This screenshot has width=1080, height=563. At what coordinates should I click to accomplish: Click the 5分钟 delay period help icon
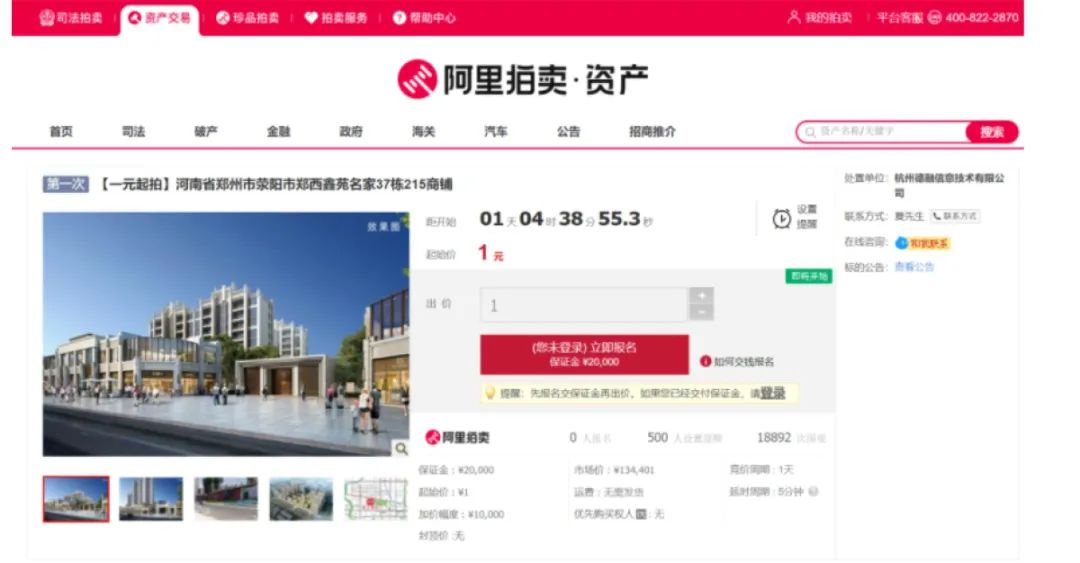[x=813, y=492]
